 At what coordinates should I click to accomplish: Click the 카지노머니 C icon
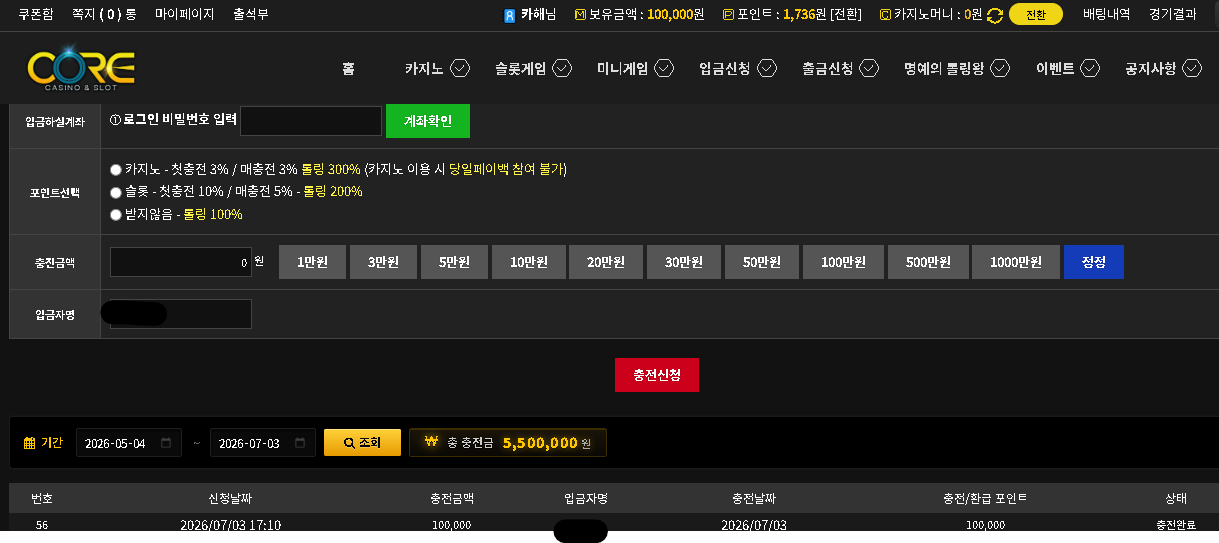click(x=885, y=15)
